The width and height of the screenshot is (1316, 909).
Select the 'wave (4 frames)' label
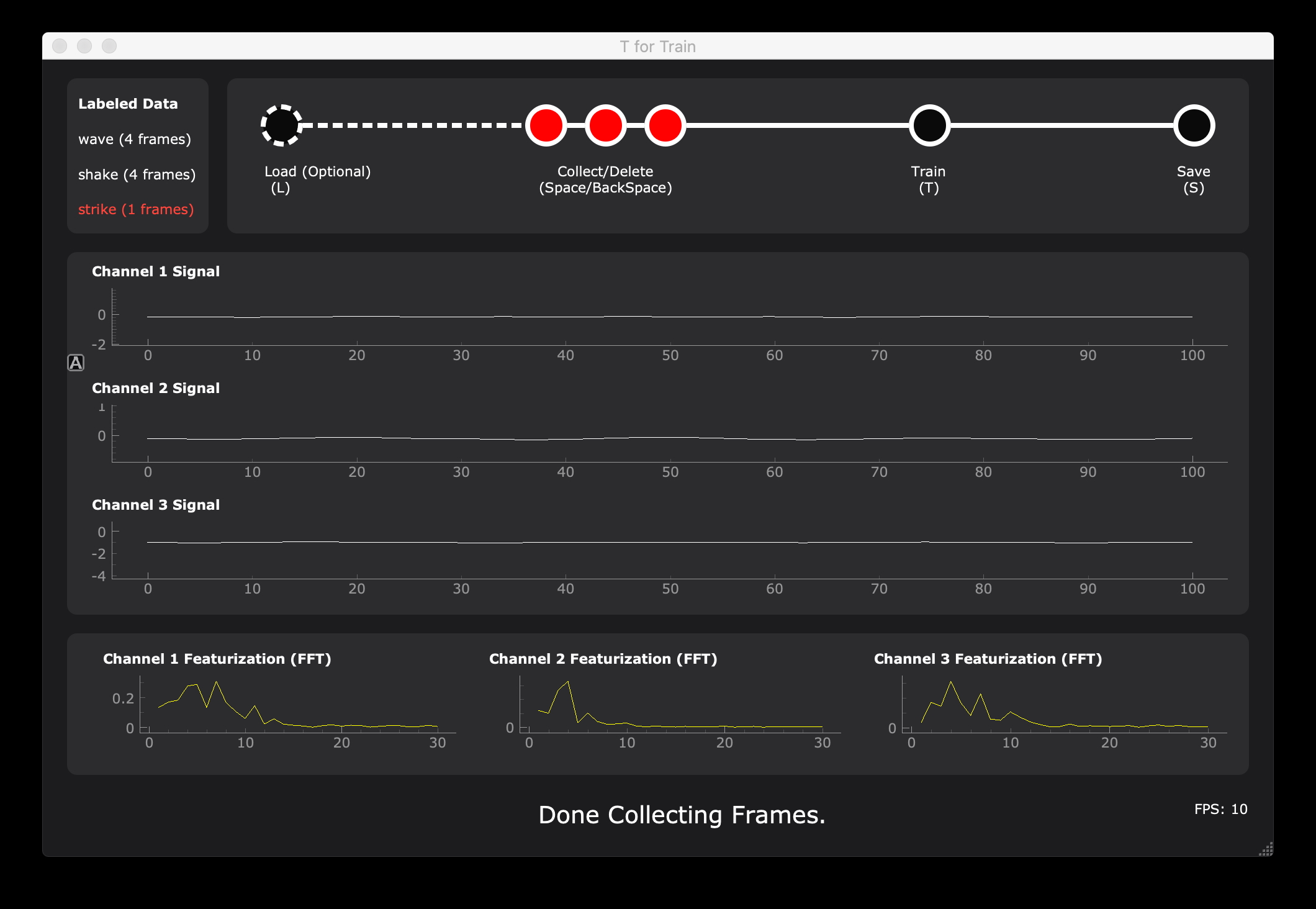tap(135, 139)
